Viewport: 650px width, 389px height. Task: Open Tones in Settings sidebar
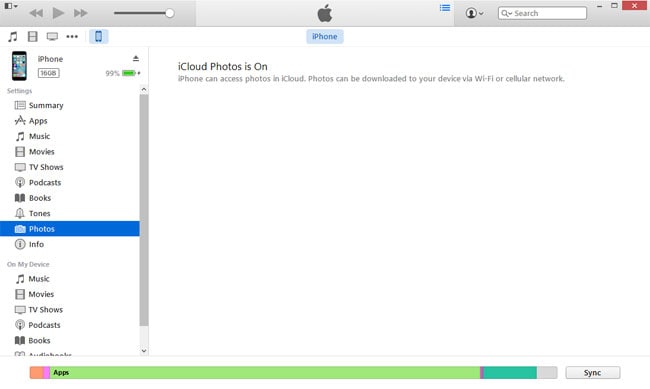pyautogui.click(x=70, y=213)
